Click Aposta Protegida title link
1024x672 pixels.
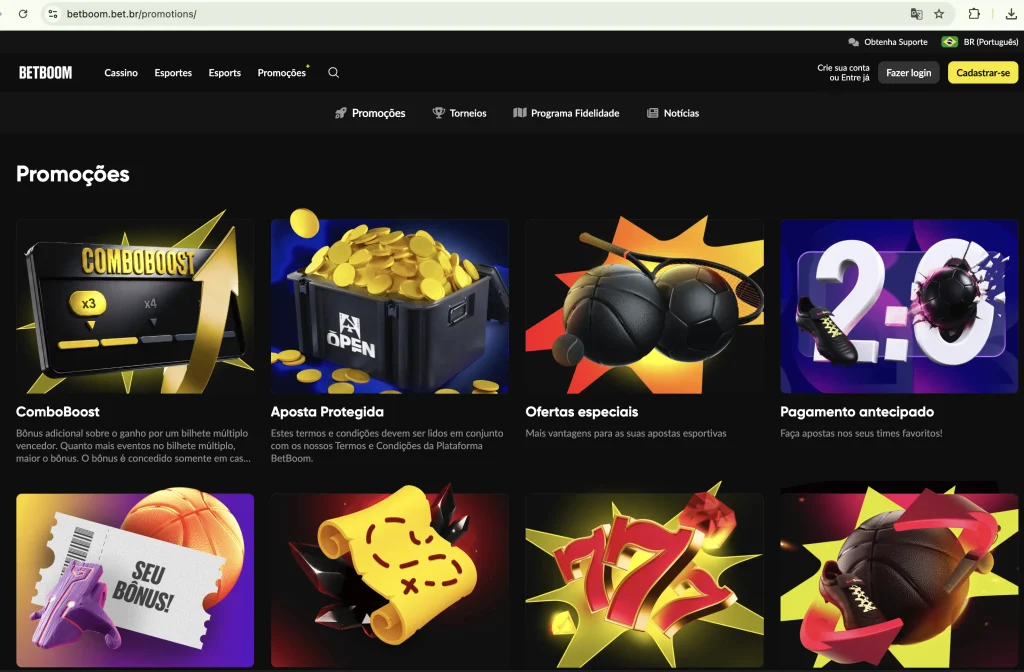327,411
